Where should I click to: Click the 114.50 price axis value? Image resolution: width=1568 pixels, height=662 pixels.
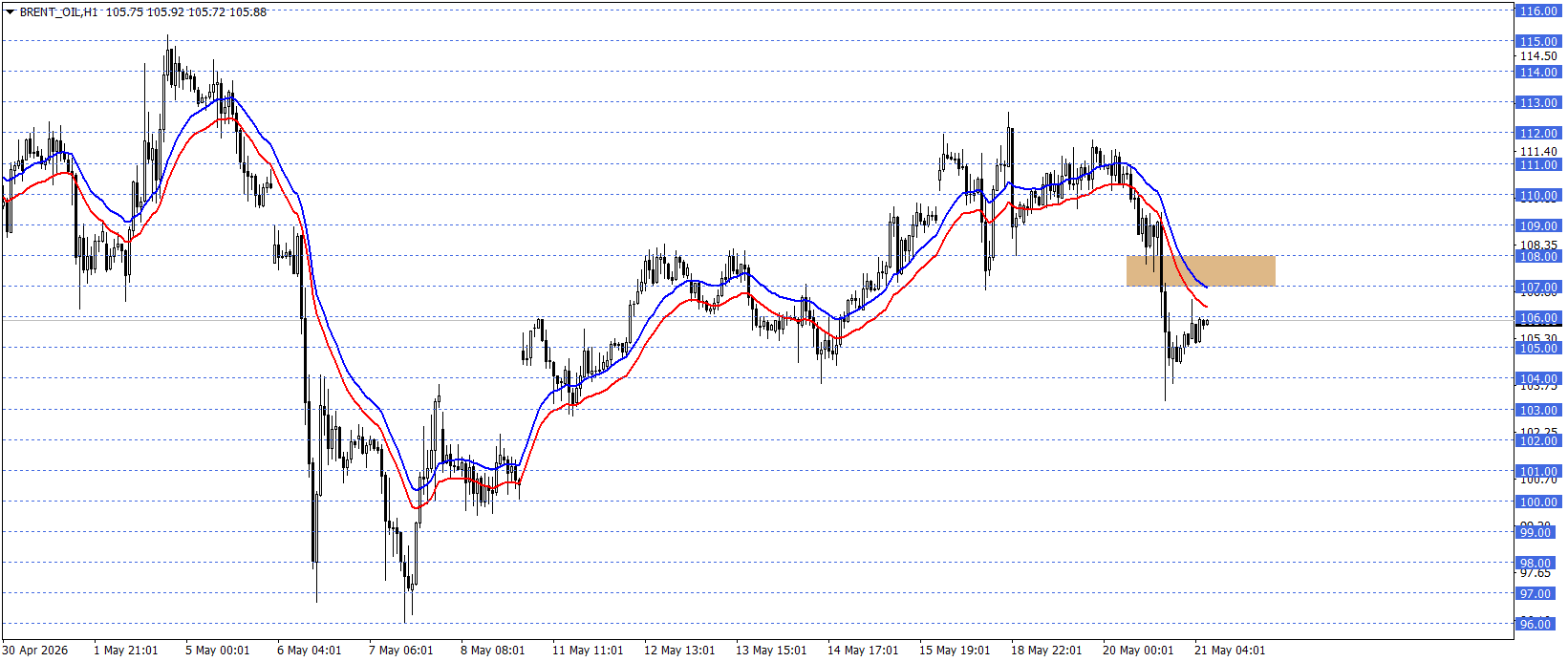1538,56
